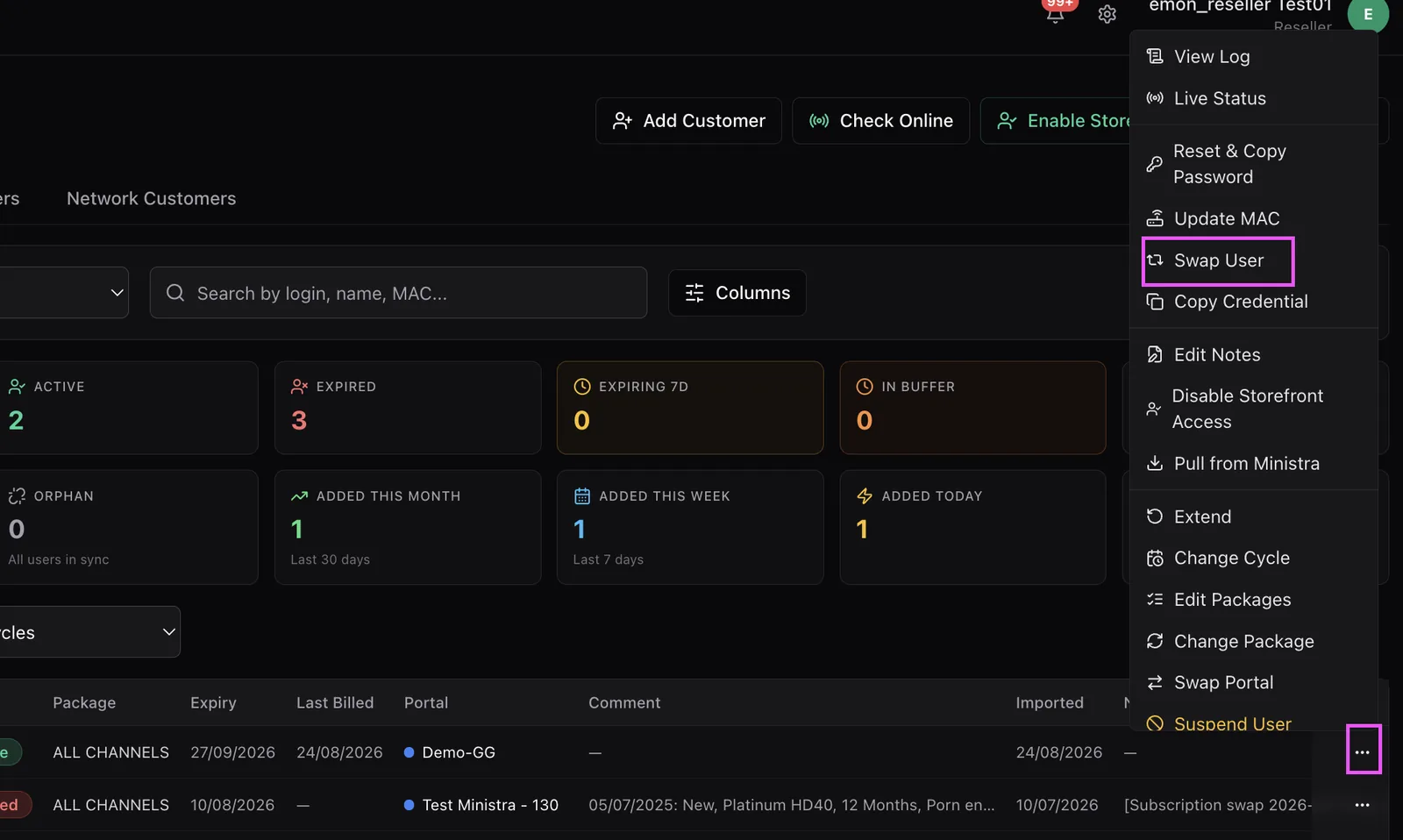Click the key icon for password reset
Screen dimensions: 1403x840
[x=1155, y=164]
